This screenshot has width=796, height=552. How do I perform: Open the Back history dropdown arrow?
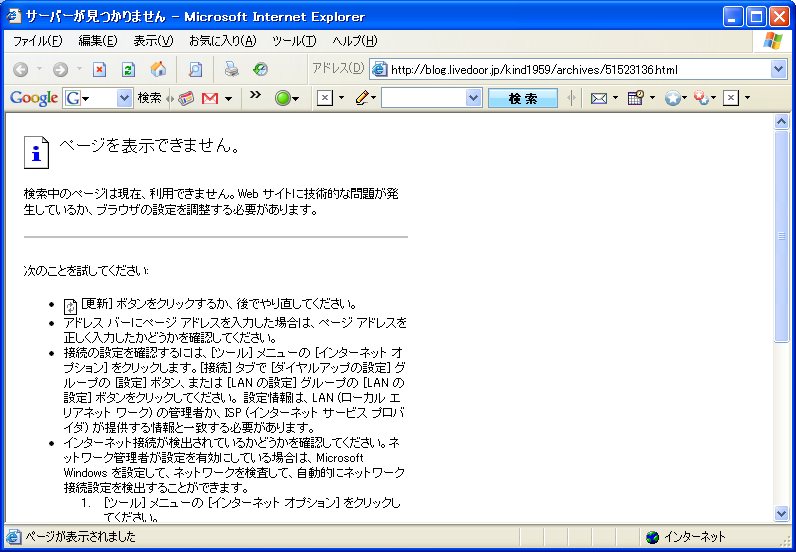pyautogui.click(x=39, y=69)
